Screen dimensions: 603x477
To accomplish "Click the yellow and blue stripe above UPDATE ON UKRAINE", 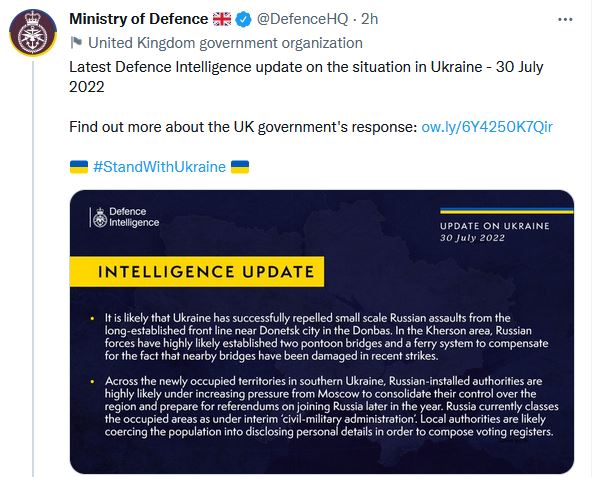I will 508,212.
